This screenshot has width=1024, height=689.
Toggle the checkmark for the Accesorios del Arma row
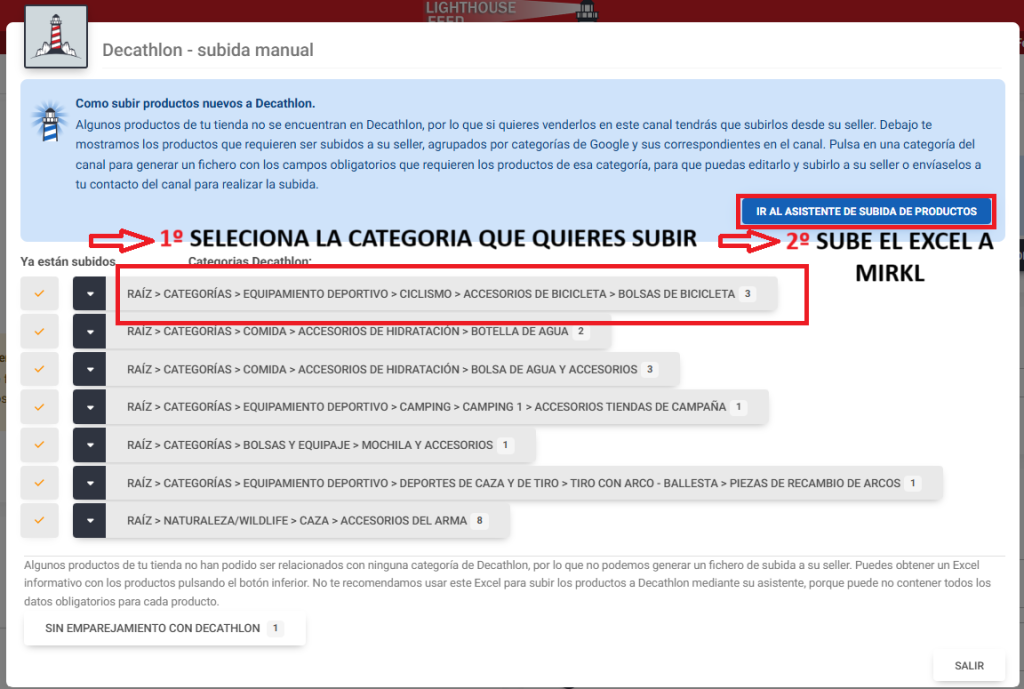(39, 521)
